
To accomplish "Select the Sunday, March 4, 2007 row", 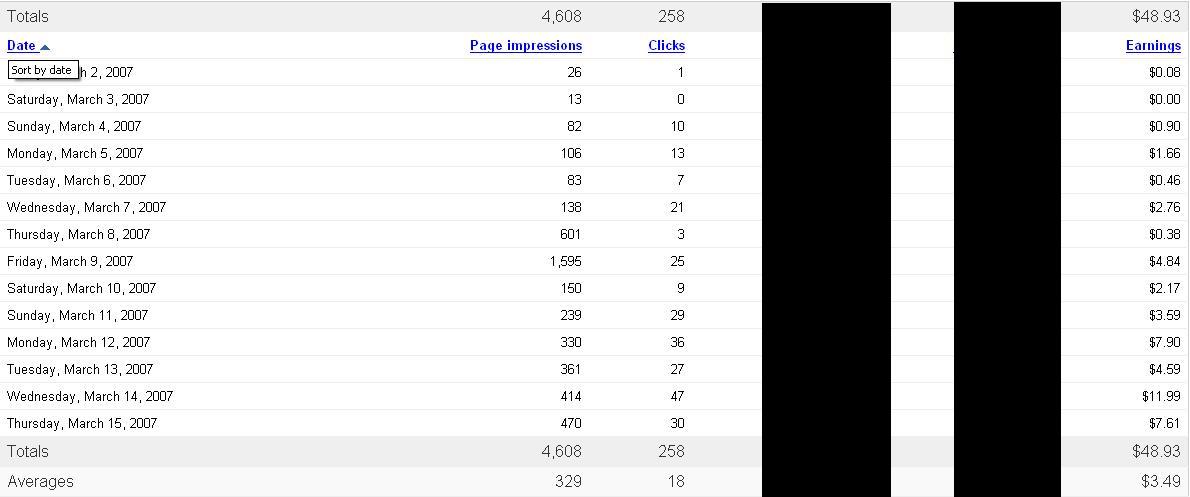I will click(595, 127).
